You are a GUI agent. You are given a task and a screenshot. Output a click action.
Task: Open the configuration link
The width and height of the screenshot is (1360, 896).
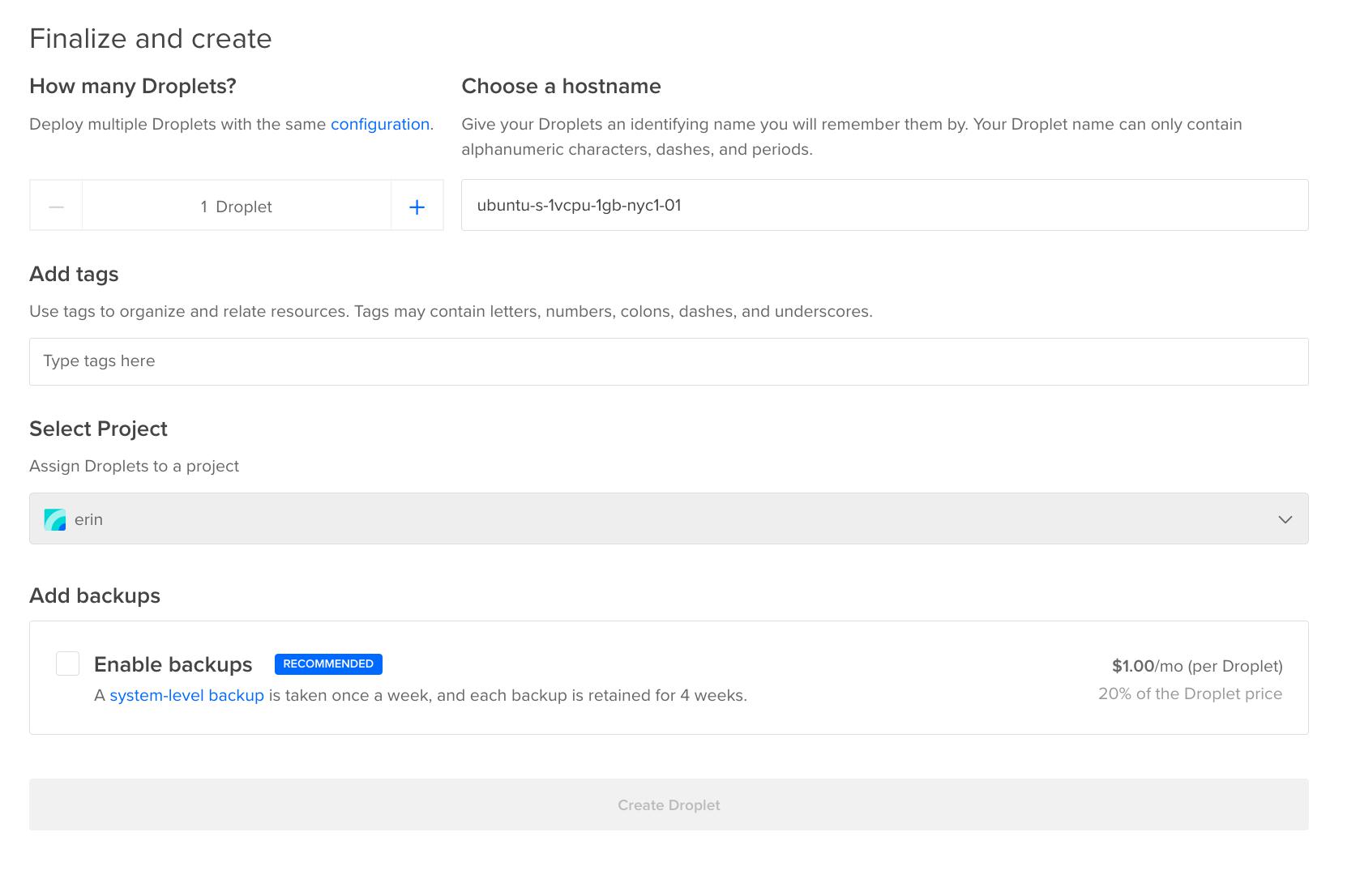(380, 124)
